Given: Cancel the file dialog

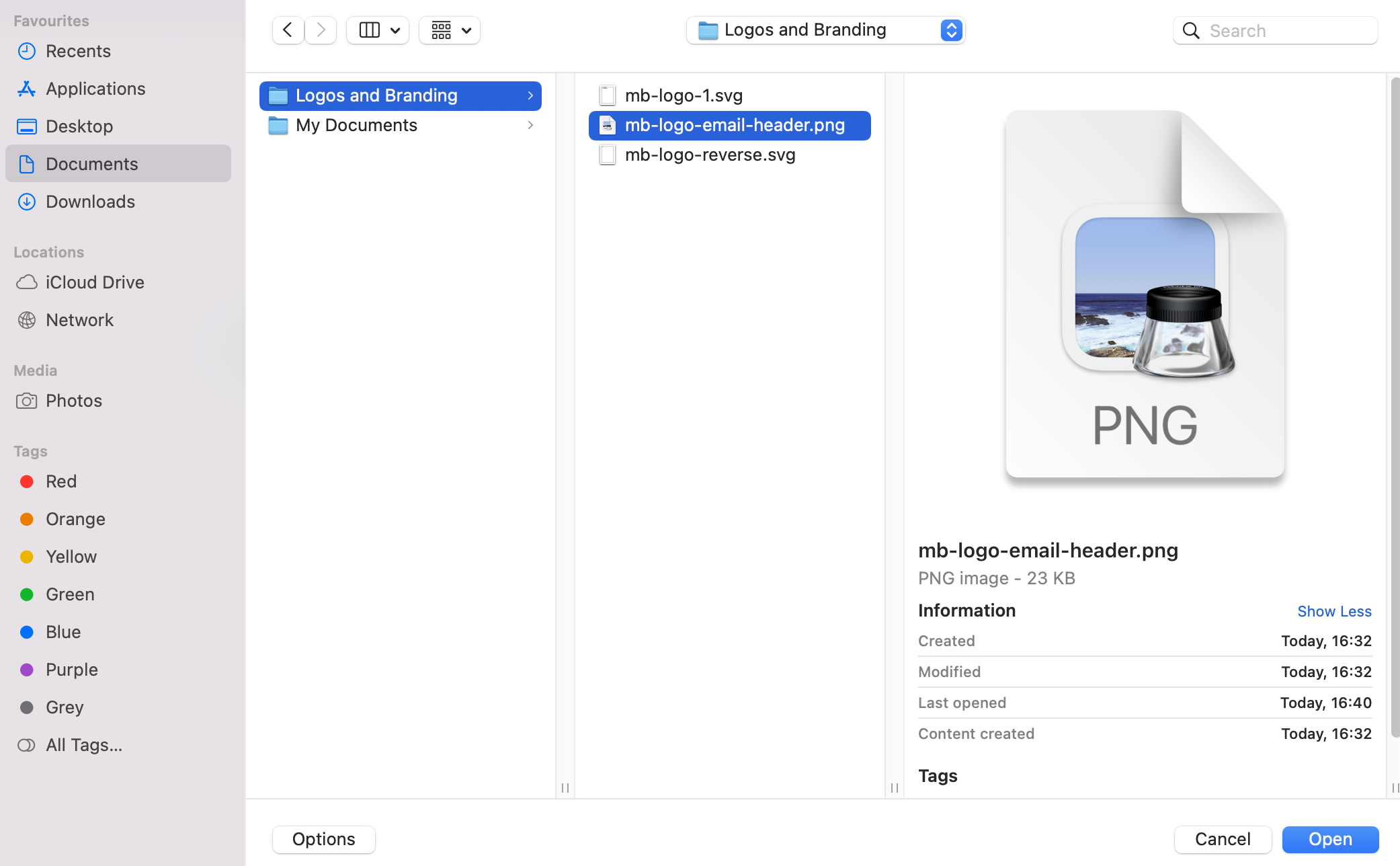Looking at the screenshot, I should pos(1222,839).
